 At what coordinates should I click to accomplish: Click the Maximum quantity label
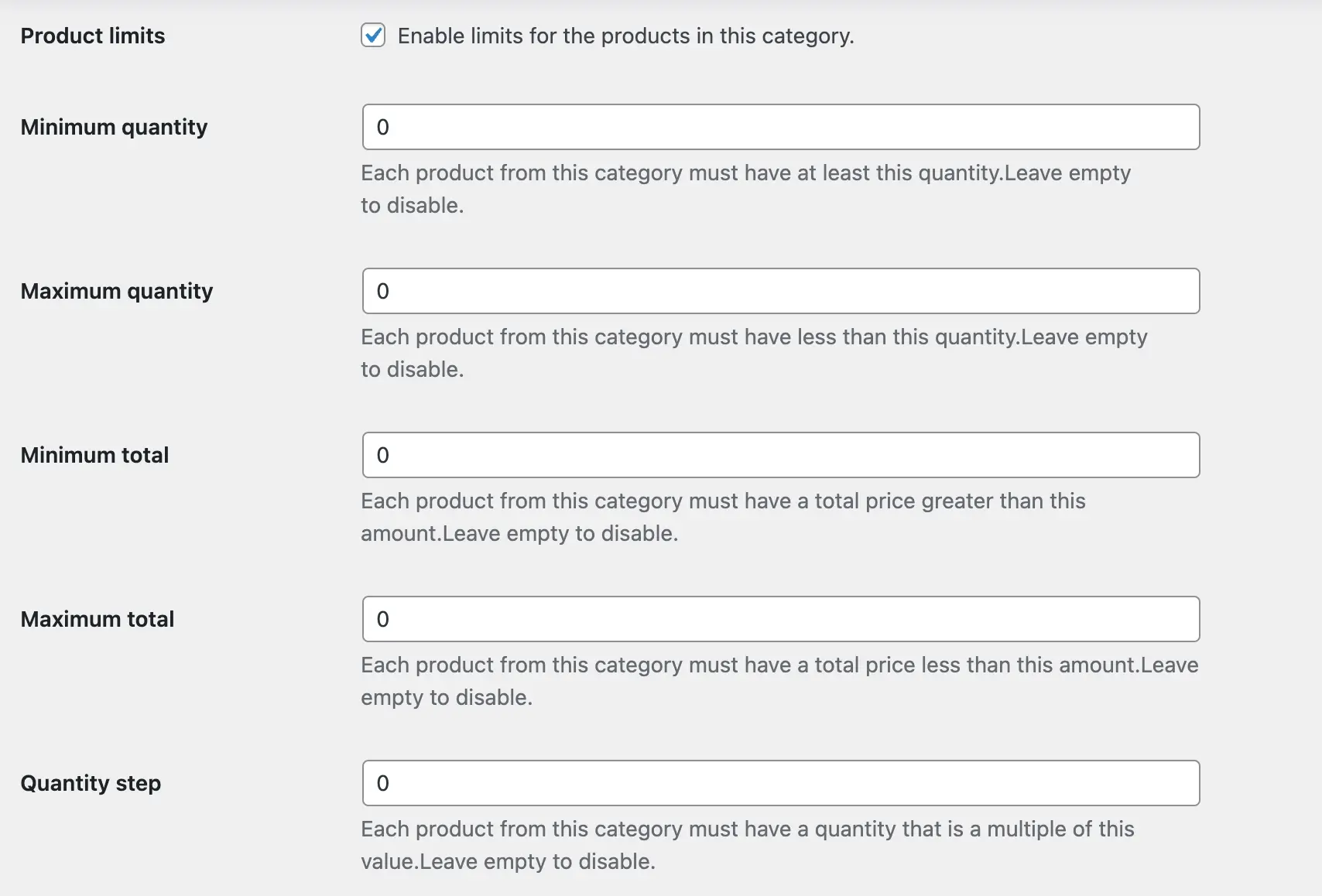point(117,291)
